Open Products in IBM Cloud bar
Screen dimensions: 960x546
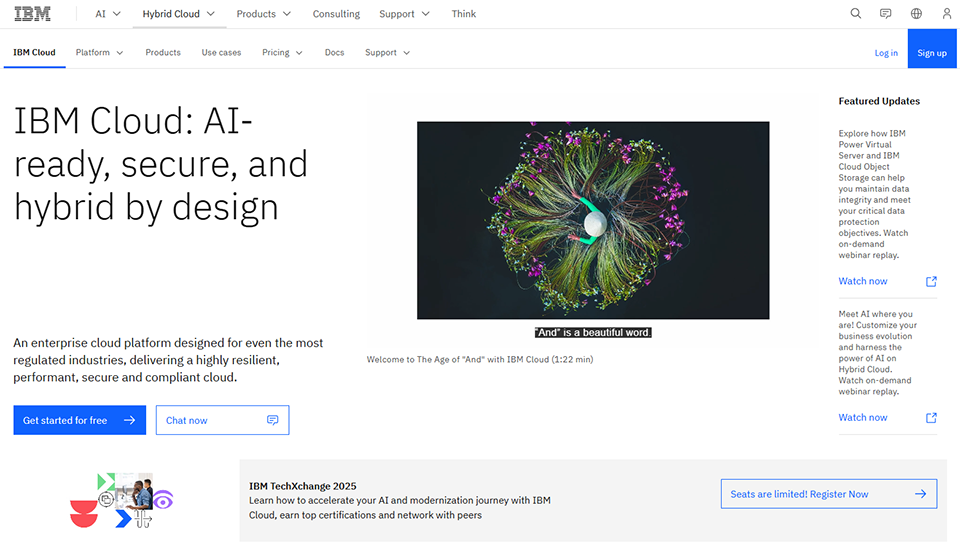tap(163, 53)
